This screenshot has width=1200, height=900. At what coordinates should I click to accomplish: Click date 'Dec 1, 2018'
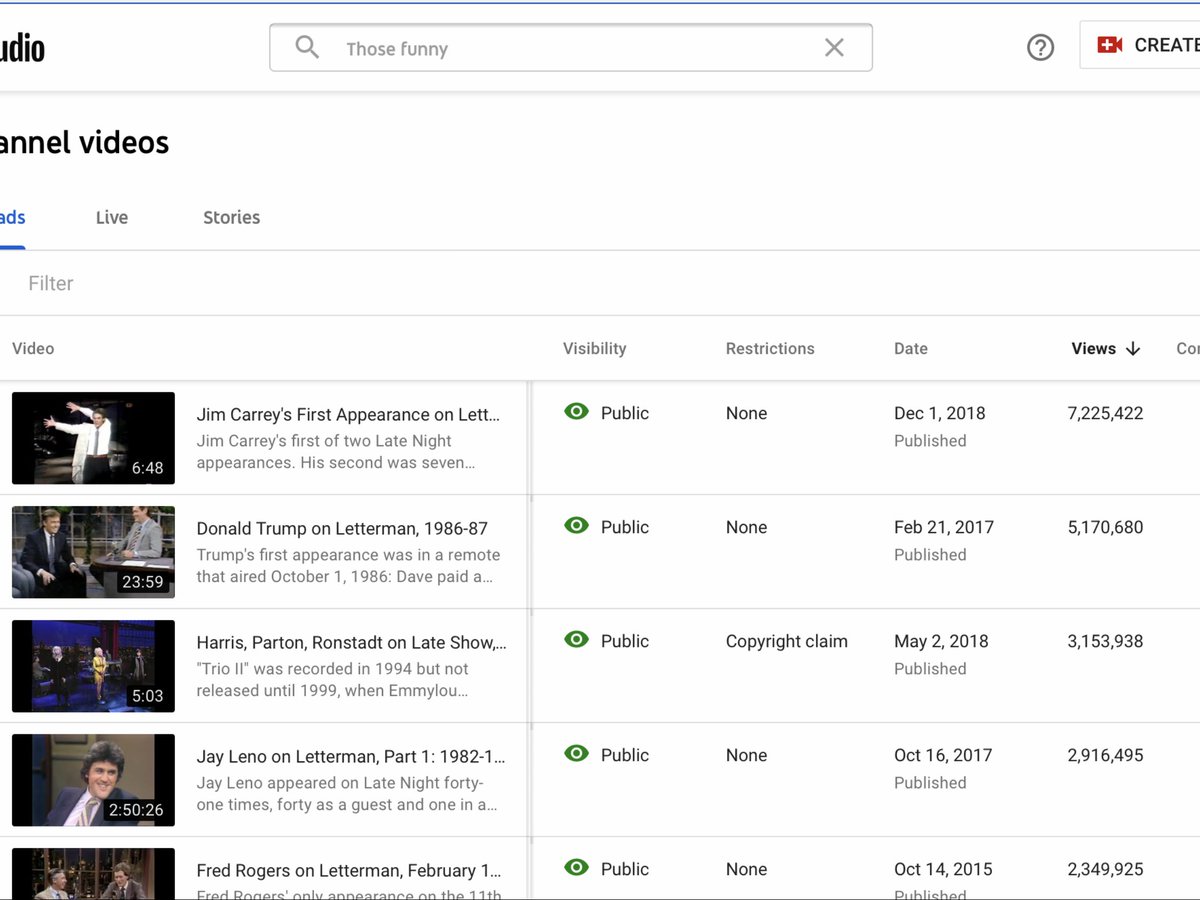940,413
